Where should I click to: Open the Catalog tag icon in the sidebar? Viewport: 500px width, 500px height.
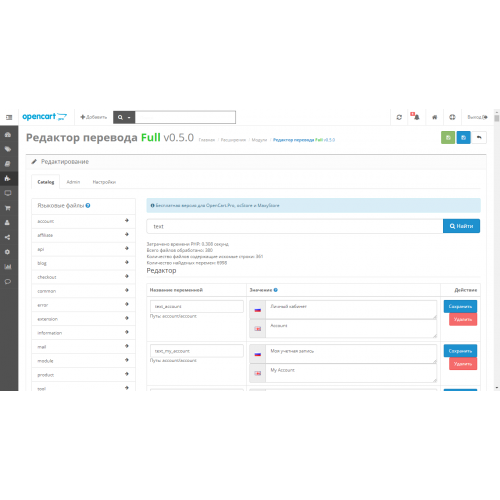tap(8, 149)
